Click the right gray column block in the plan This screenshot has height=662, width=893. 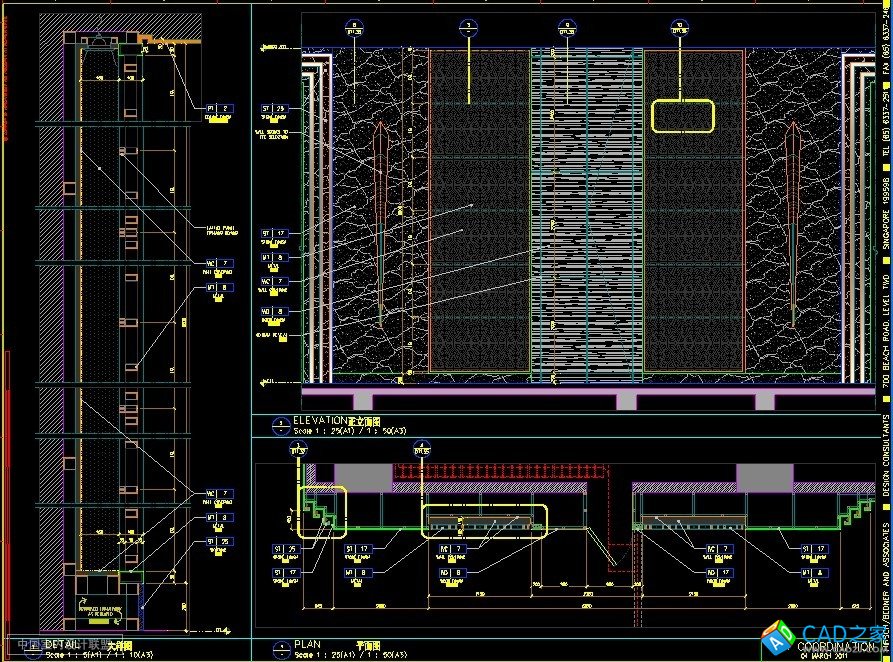click(x=764, y=477)
